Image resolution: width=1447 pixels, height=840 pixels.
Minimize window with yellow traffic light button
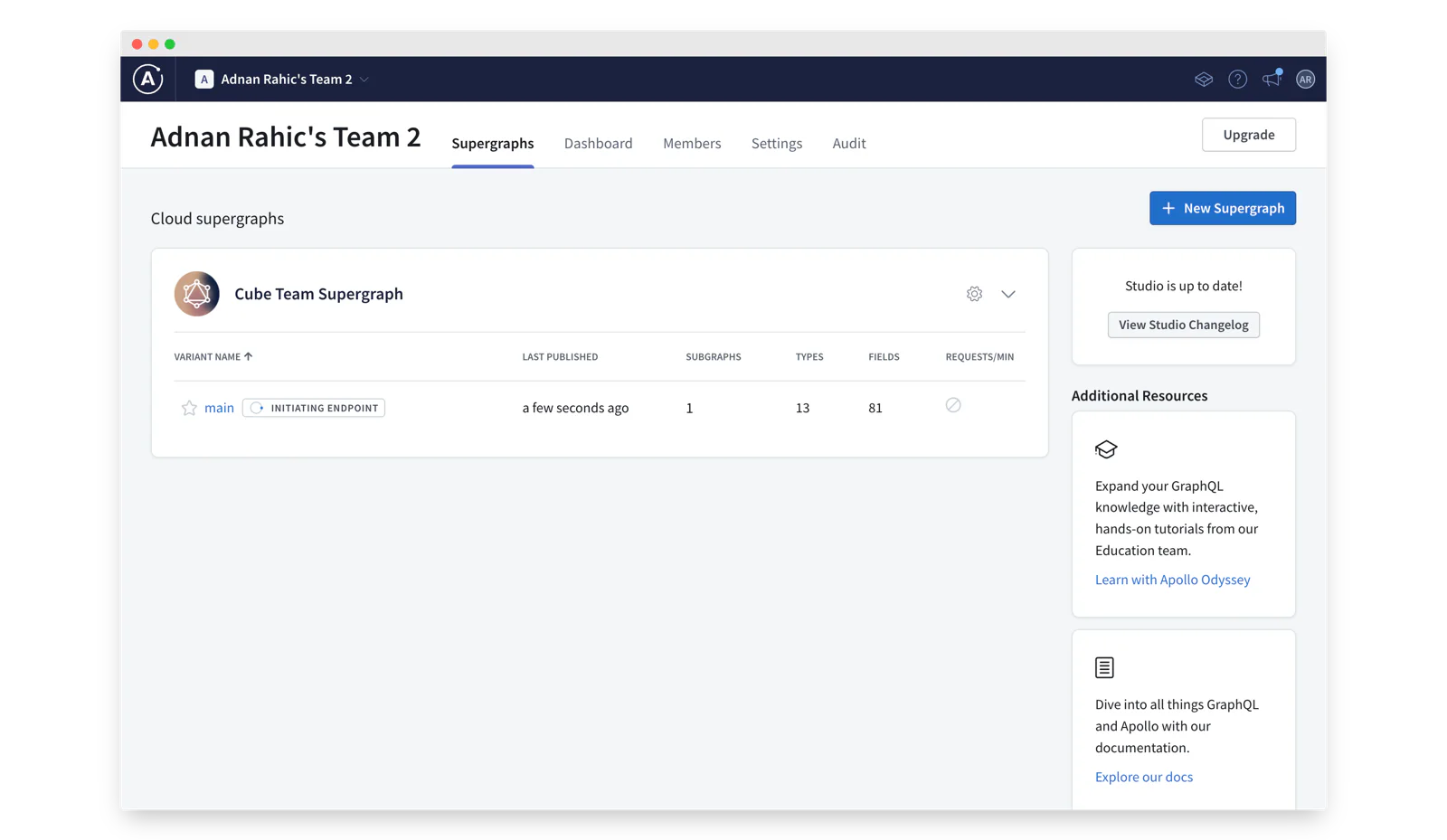(153, 44)
